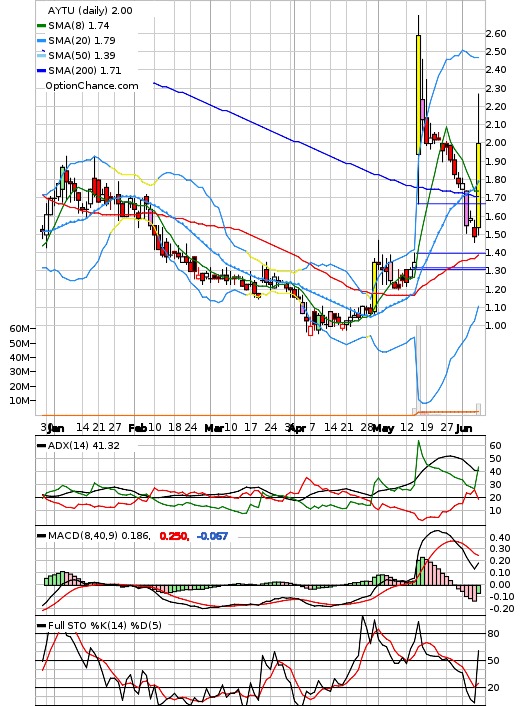526x706 pixels.
Task: Click the blue -0.067 MACD histogram value
Action: [213, 536]
